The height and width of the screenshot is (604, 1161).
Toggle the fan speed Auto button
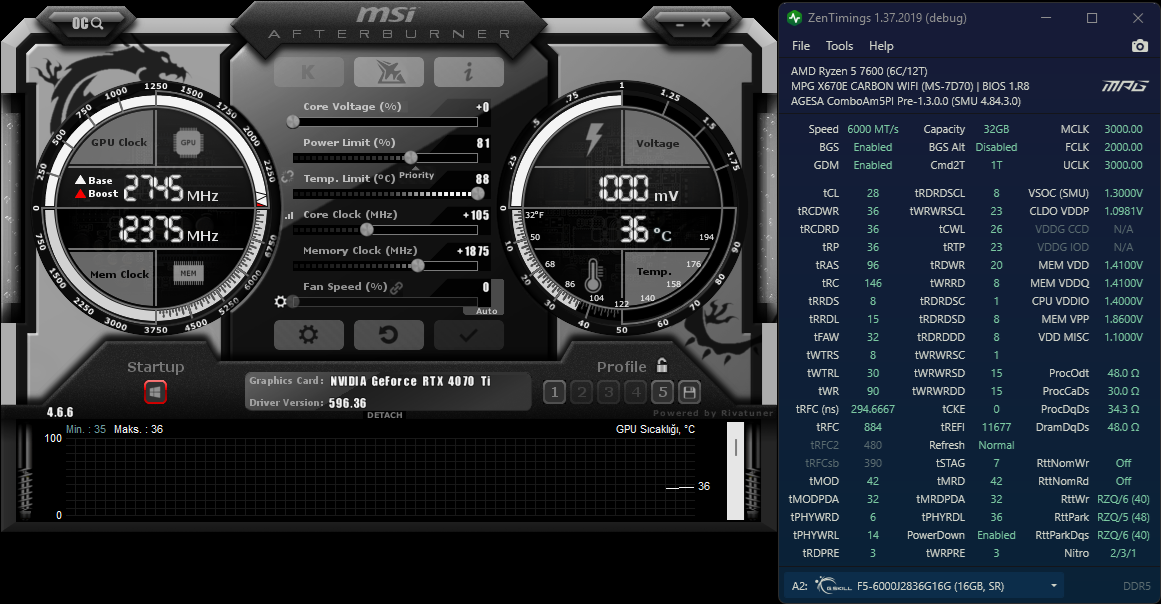486,311
